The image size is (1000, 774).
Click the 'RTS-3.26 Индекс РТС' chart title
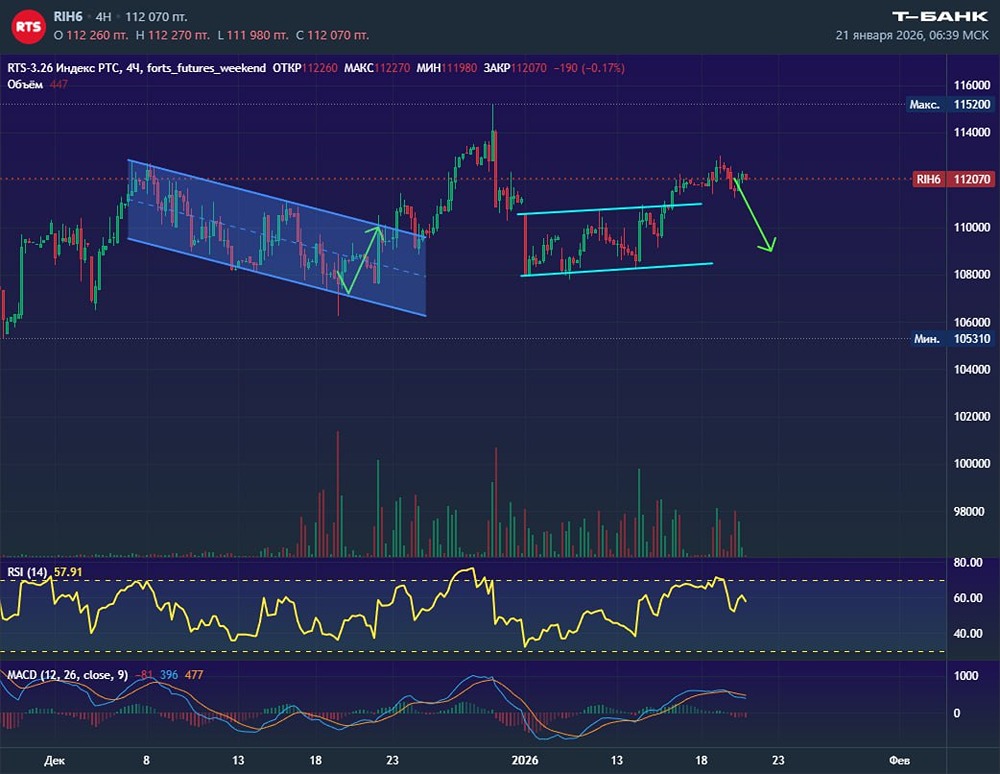pyautogui.click(x=64, y=68)
